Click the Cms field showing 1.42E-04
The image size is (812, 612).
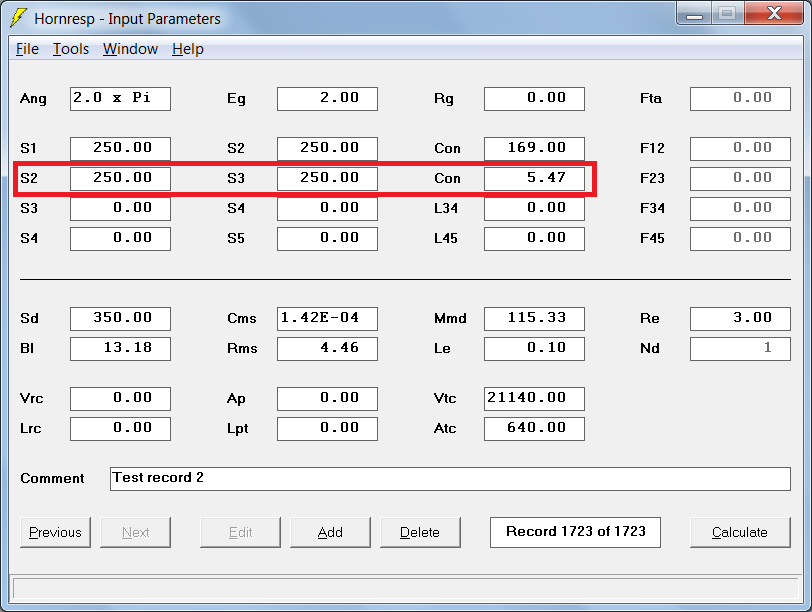(x=327, y=318)
